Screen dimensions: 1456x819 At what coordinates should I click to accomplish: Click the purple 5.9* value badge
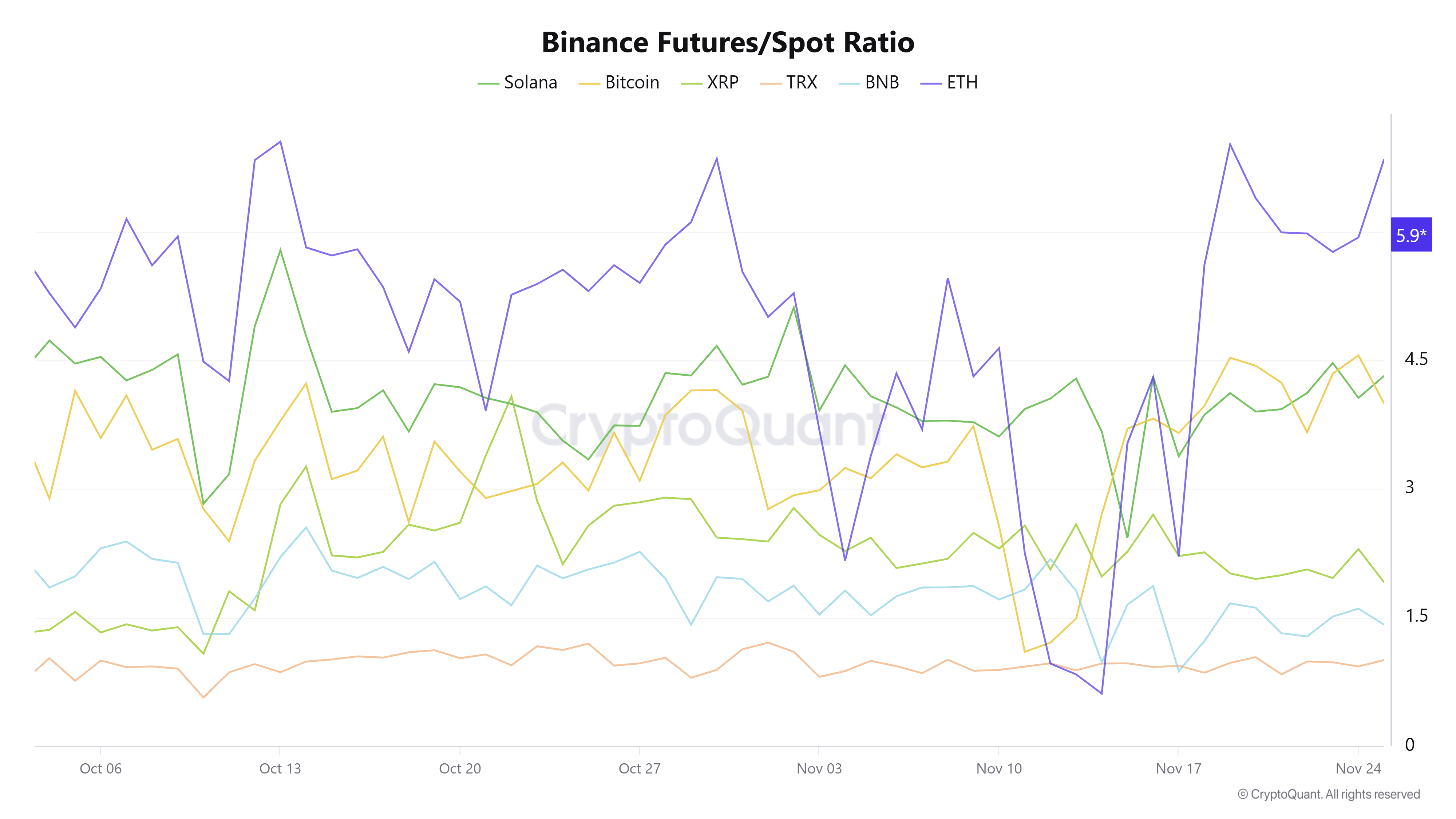tap(1411, 234)
